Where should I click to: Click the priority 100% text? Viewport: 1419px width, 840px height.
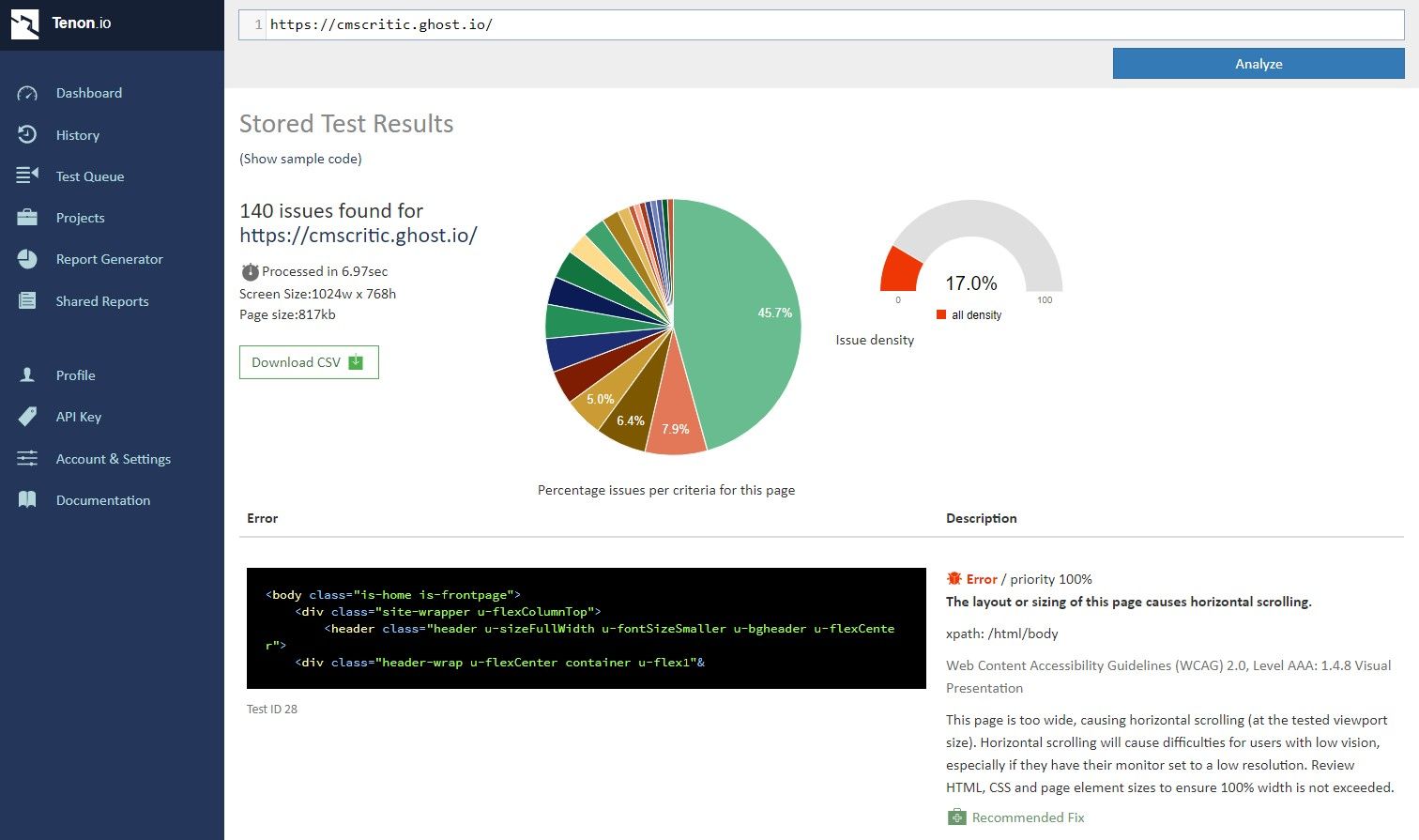(x=1051, y=579)
